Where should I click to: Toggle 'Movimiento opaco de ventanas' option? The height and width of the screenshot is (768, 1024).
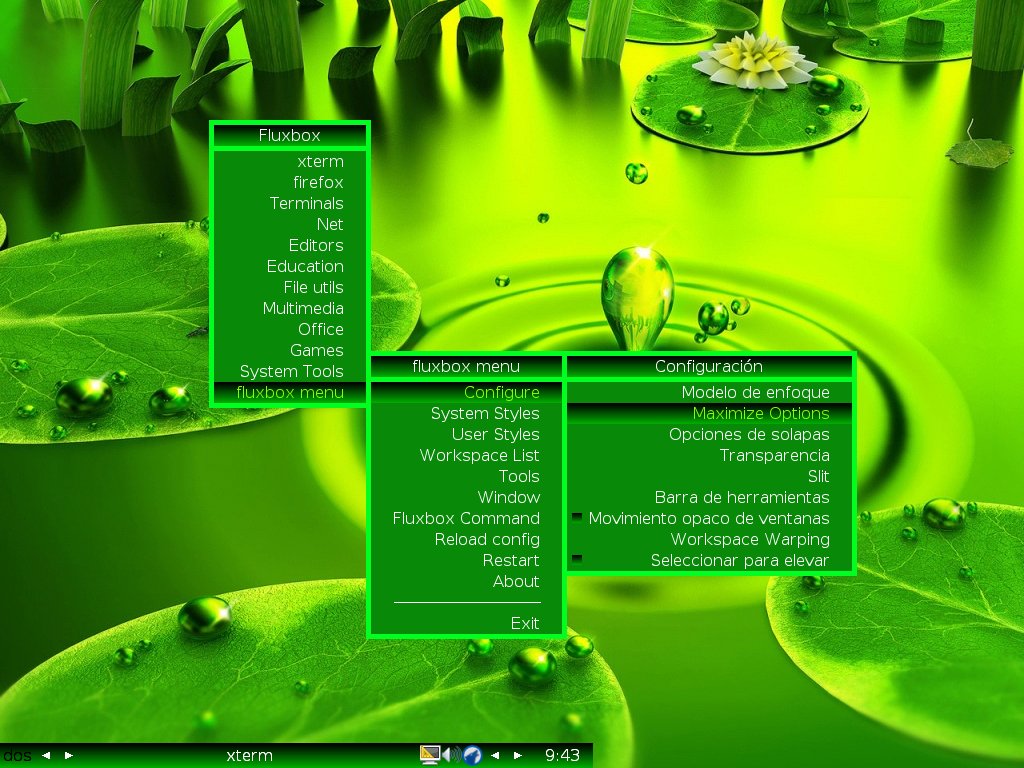pos(710,519)
